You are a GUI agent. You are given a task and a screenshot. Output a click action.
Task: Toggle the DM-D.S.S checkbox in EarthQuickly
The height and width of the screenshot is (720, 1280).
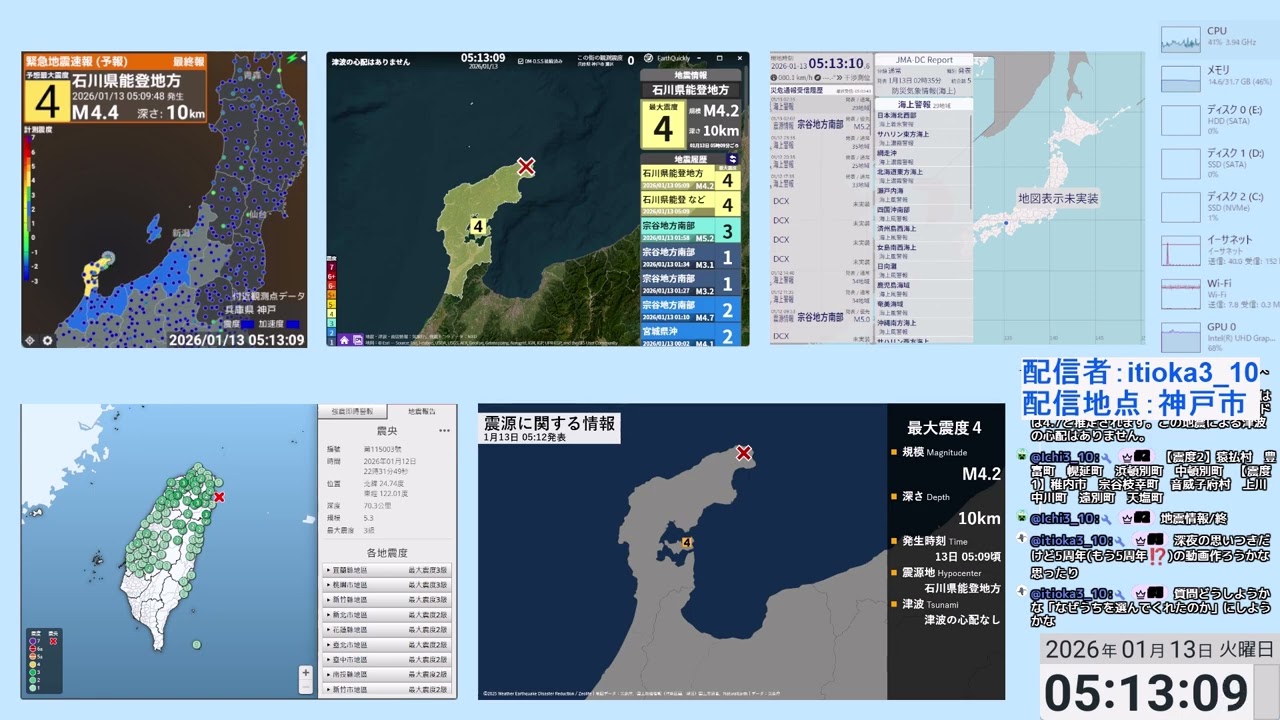tap(523, 61)
